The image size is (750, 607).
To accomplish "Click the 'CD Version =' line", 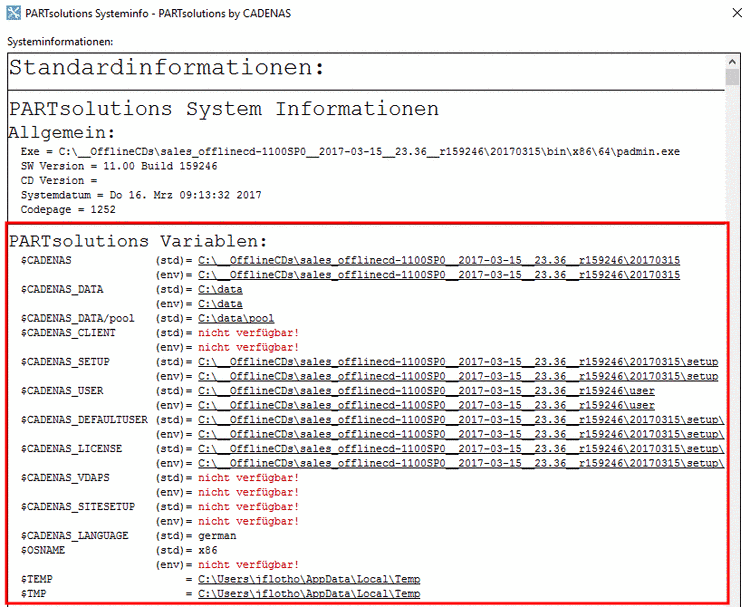I will point(59,181).
